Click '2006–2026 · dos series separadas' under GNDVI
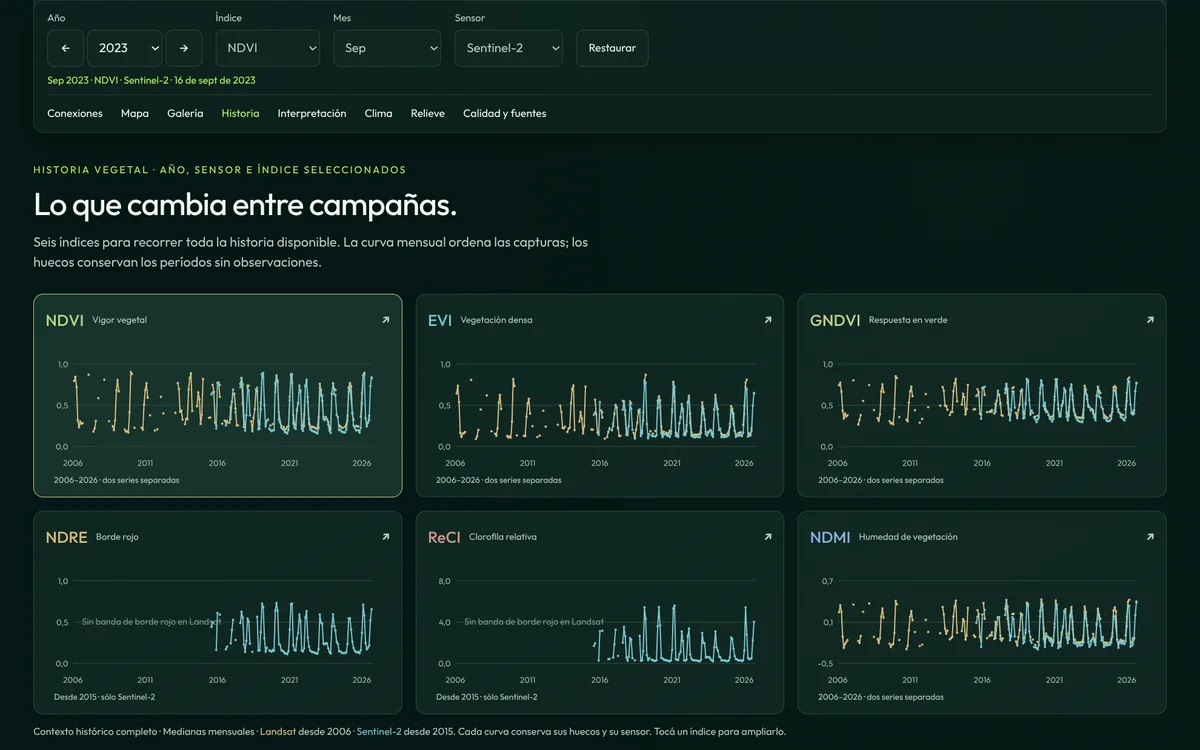Image resolution: width=1200 pixels, height=750 pixels. [x=880, y=480]
